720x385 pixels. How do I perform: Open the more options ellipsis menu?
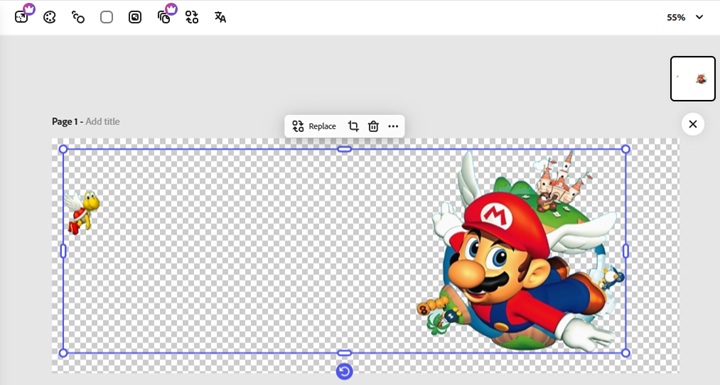(x=394, y=126)
